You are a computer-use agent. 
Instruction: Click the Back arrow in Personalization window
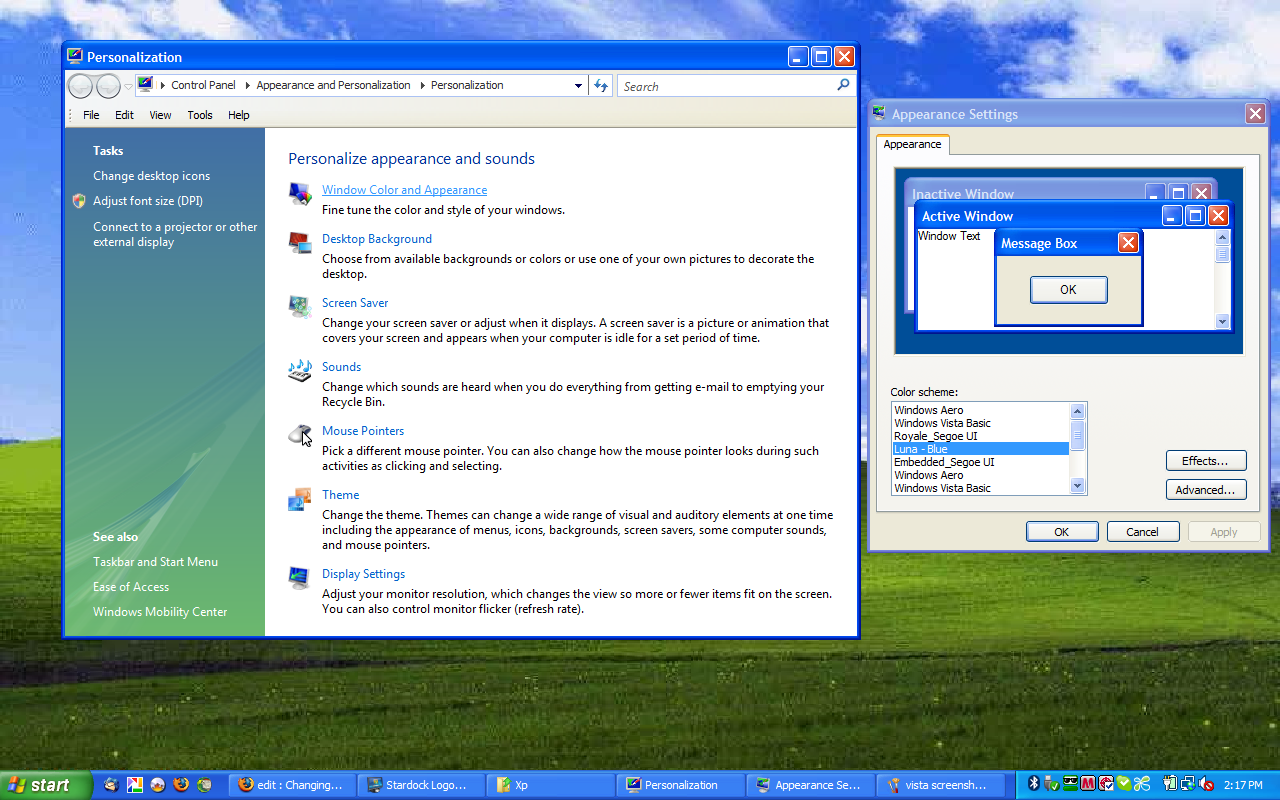(81, 86)
